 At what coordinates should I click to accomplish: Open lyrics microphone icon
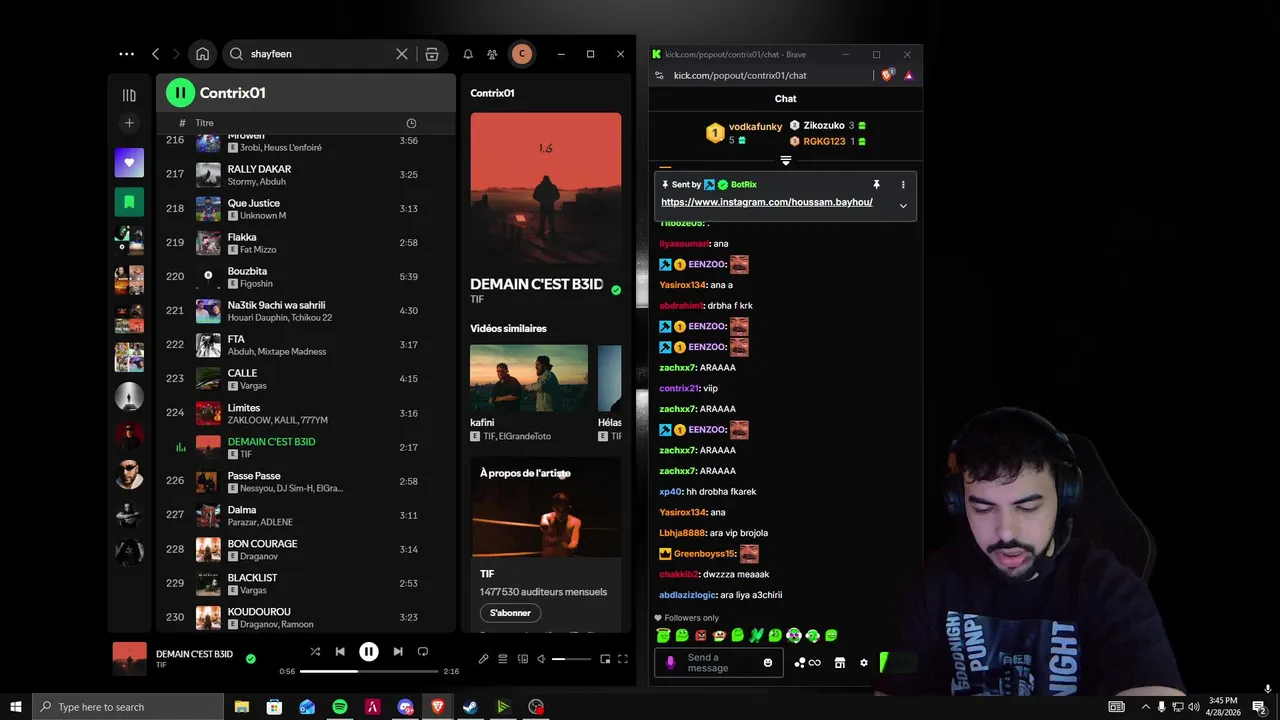484,659
